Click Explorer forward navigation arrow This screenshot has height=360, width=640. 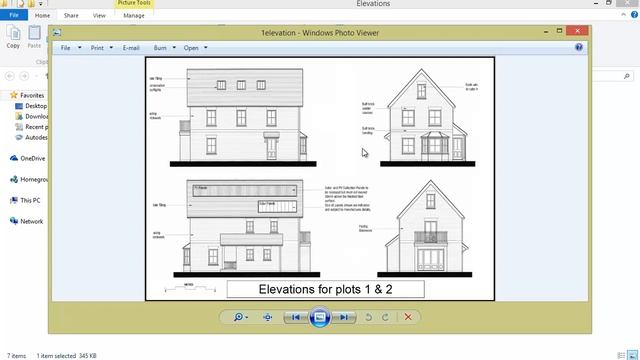(x=24, y=76)
